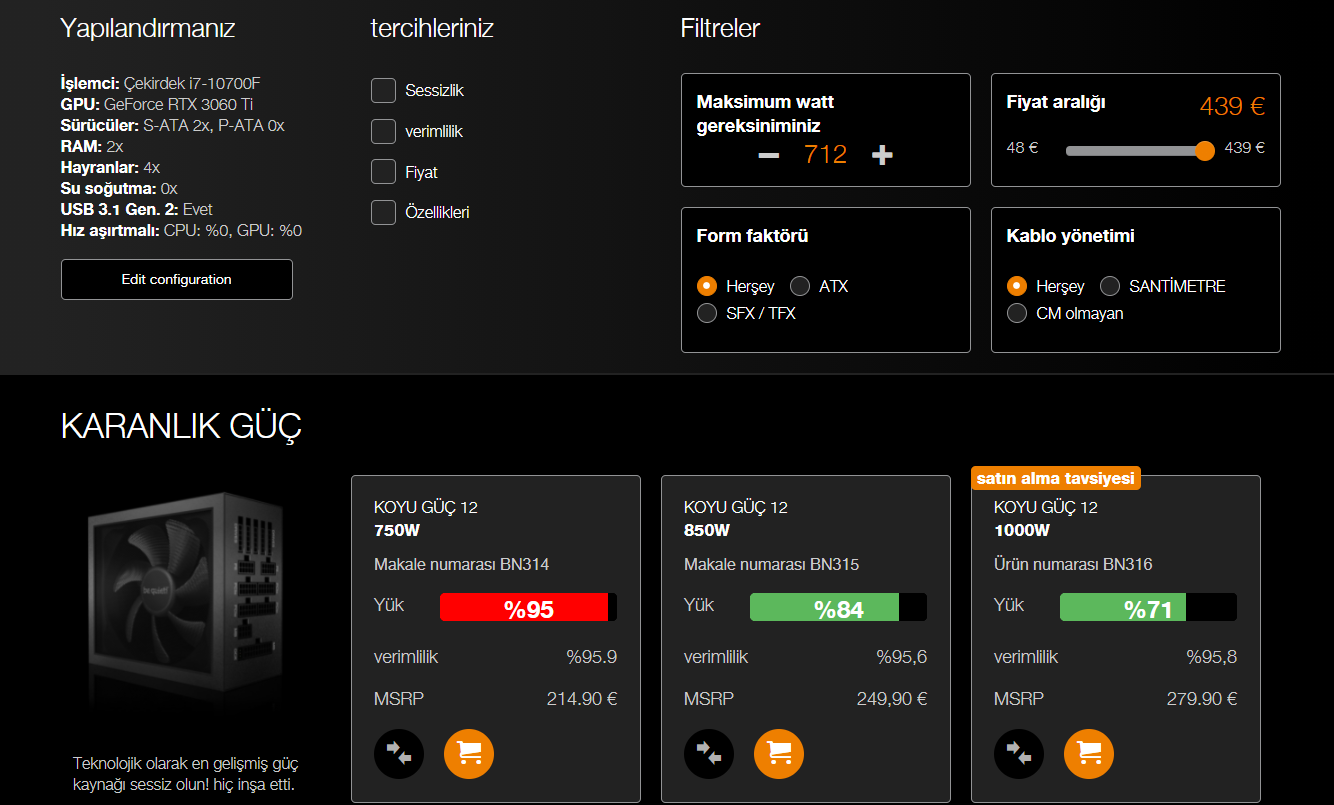Screen dimensions: 1334x805
Task: Click the 48 € minimum price label
Action: 1022,148
